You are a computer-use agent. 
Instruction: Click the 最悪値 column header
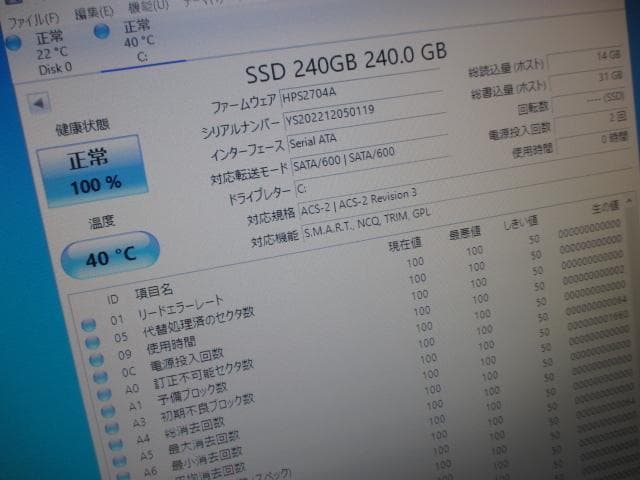click(x=464, y=233)
